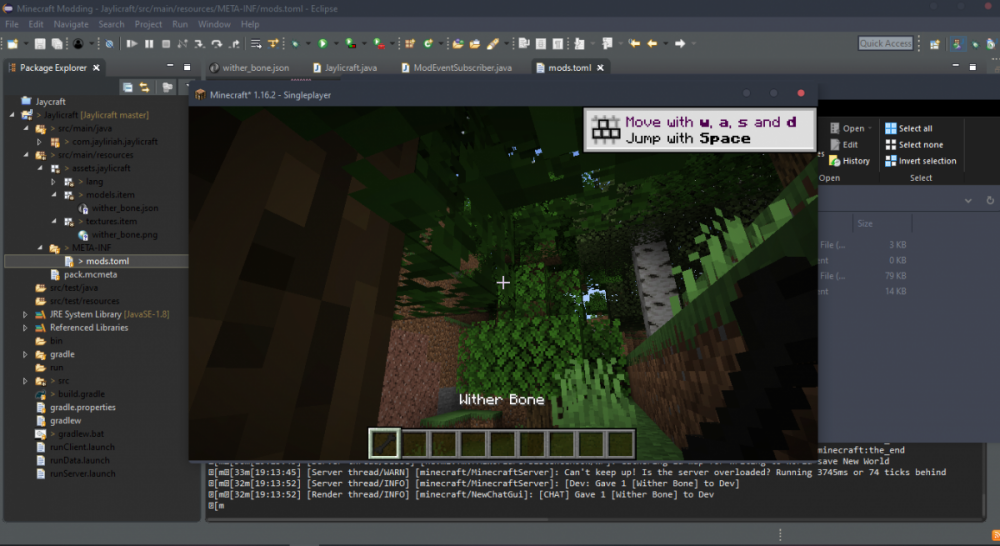Viewport: 1000px width, 546px height.
Task: Switch to the ModEventSubscriber.java tab
Action: pos(457,68)
